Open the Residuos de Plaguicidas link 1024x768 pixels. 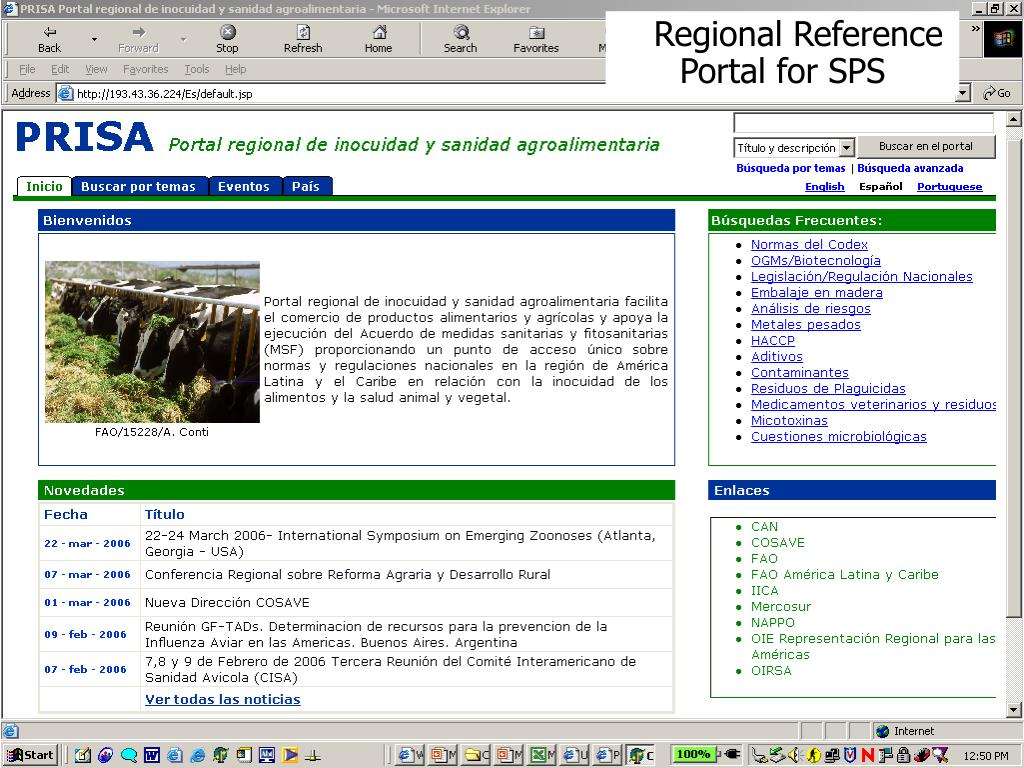828,389
